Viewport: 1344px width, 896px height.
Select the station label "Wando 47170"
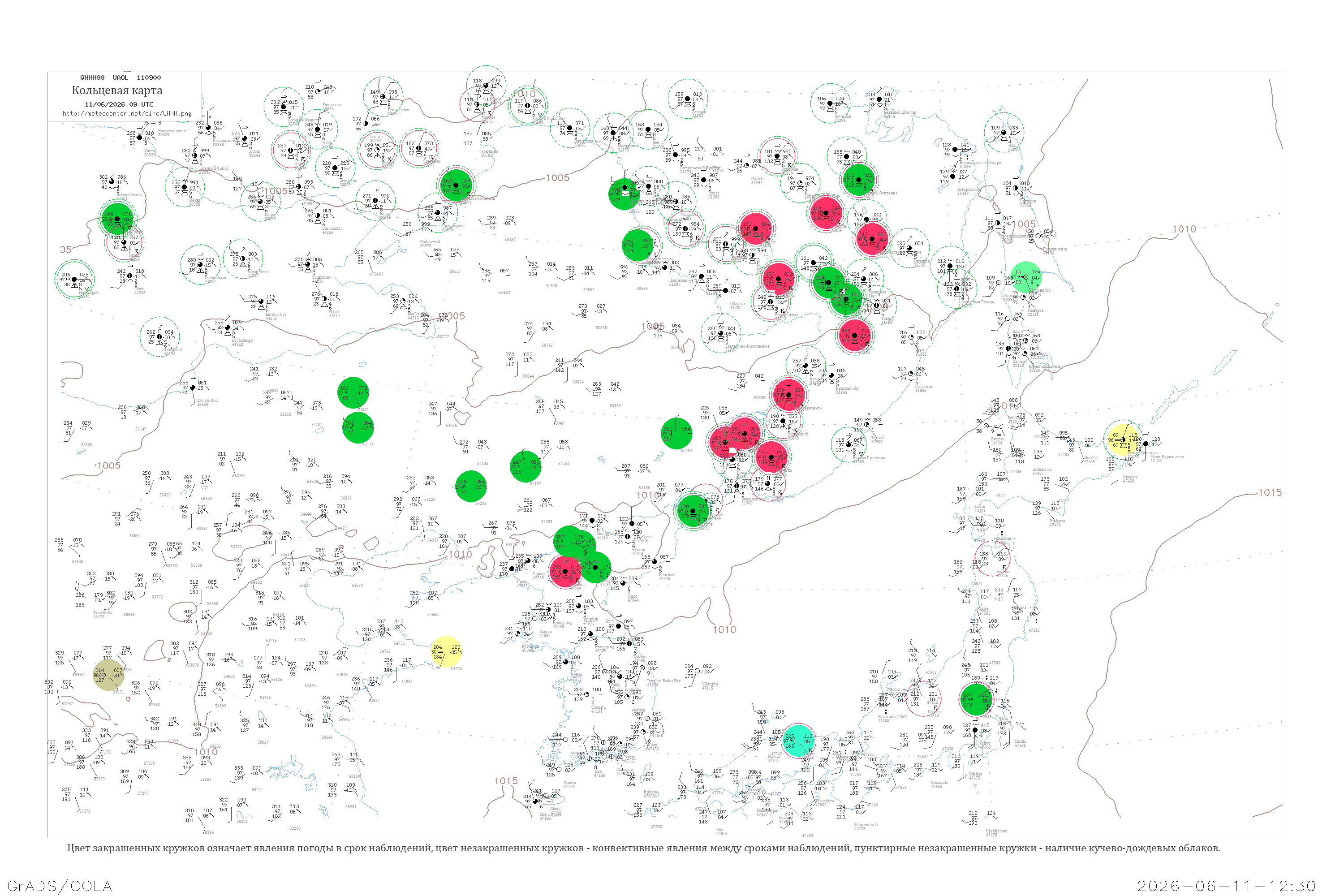(570, 784)
